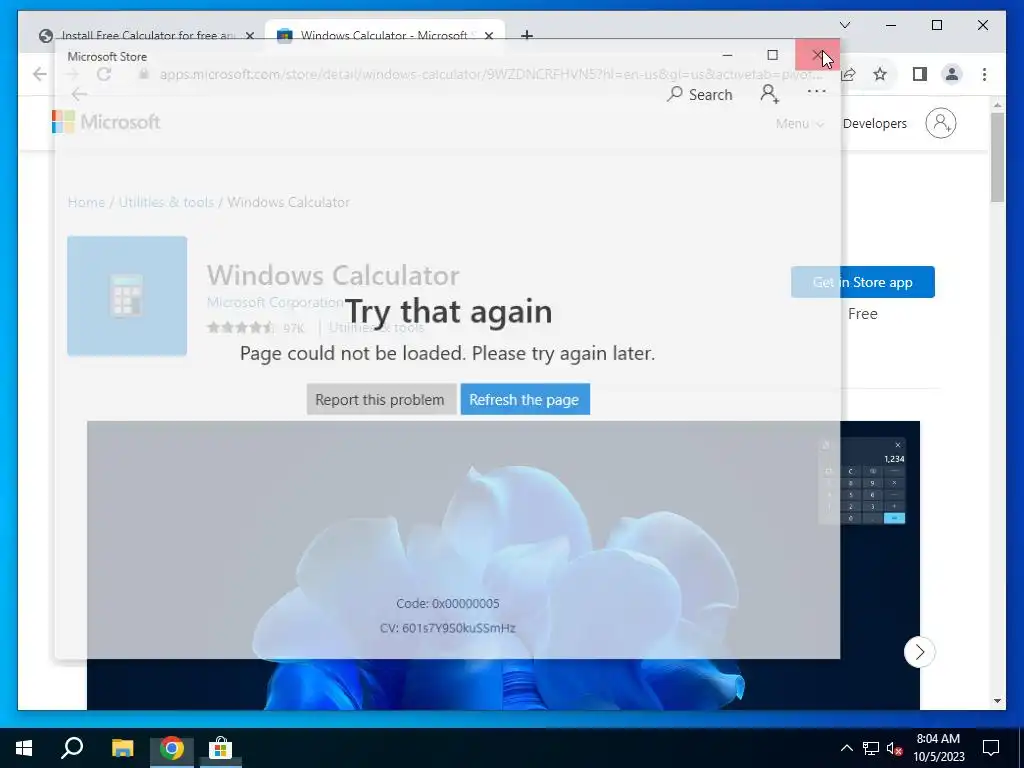Screen dimensions: 1024x768
Task: Click the Microsoft logo on webpage
Action: tap(106, 122)
